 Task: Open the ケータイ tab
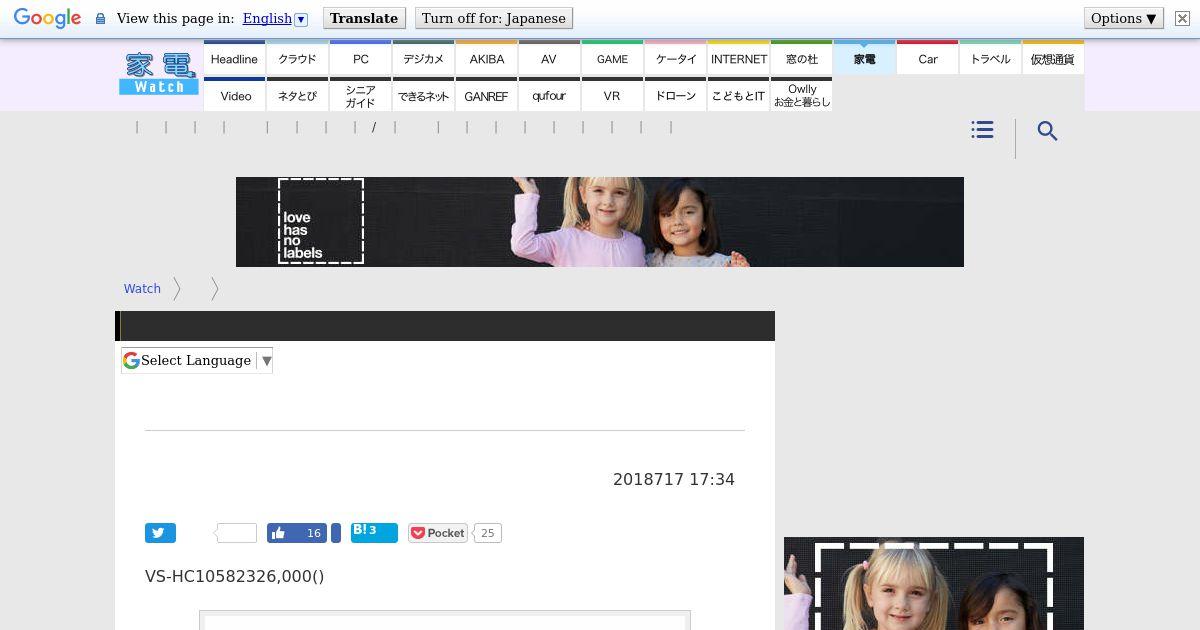pyautogui.click(x=675, y=58)
